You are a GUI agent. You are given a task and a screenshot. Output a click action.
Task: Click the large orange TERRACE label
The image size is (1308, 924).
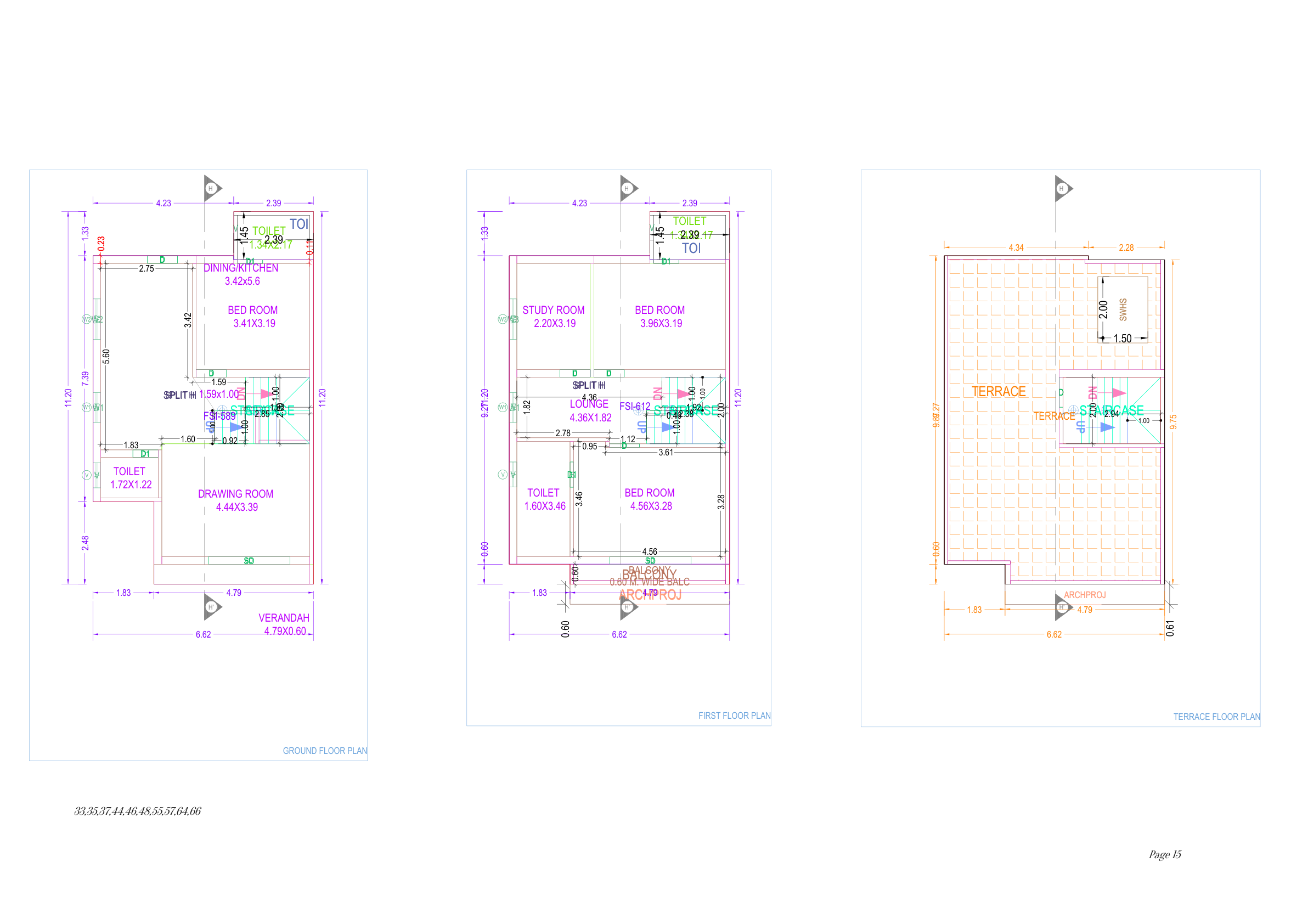[999, 392]
